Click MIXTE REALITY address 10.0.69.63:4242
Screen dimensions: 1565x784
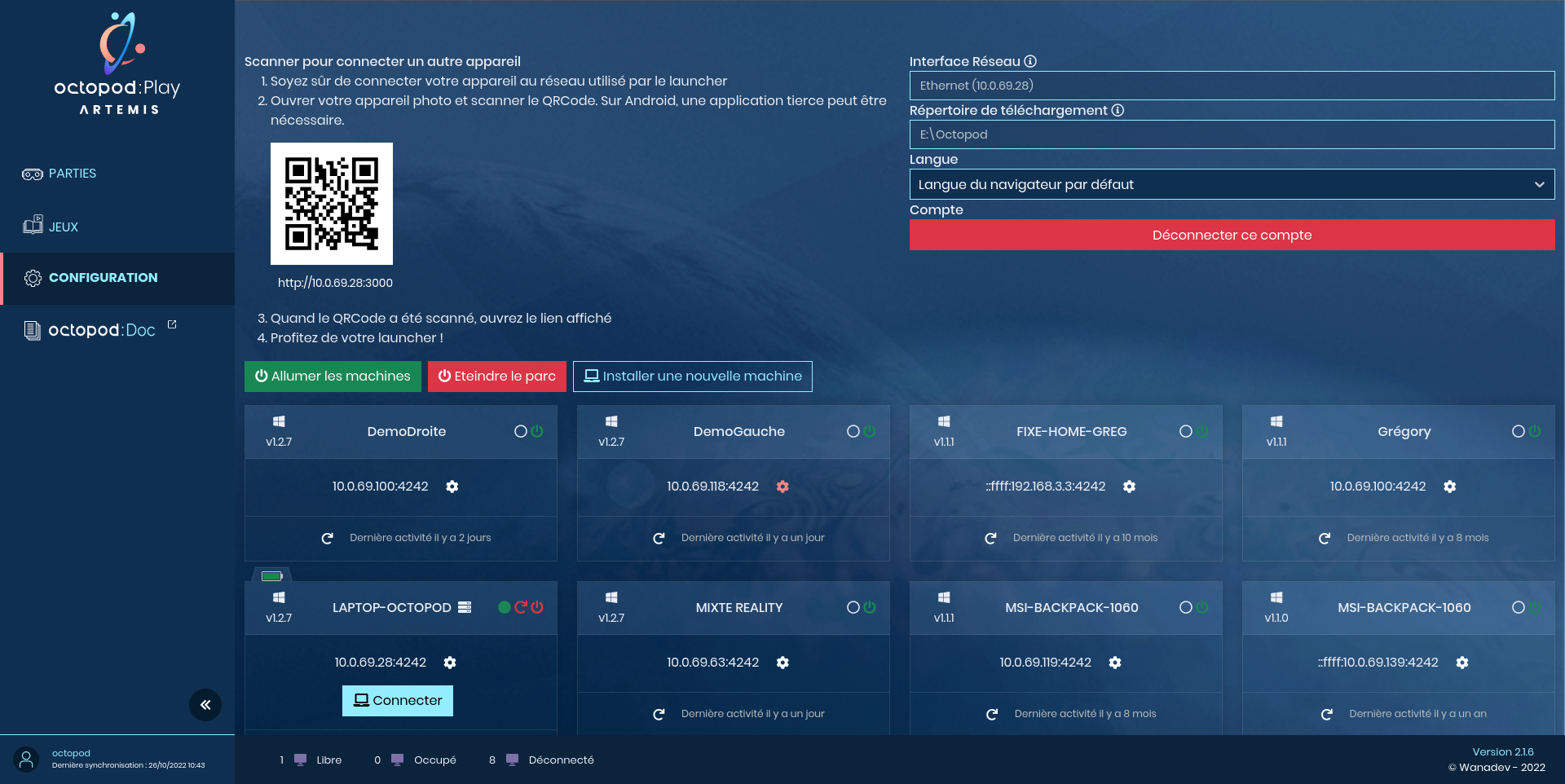click(x=712, y=663)
